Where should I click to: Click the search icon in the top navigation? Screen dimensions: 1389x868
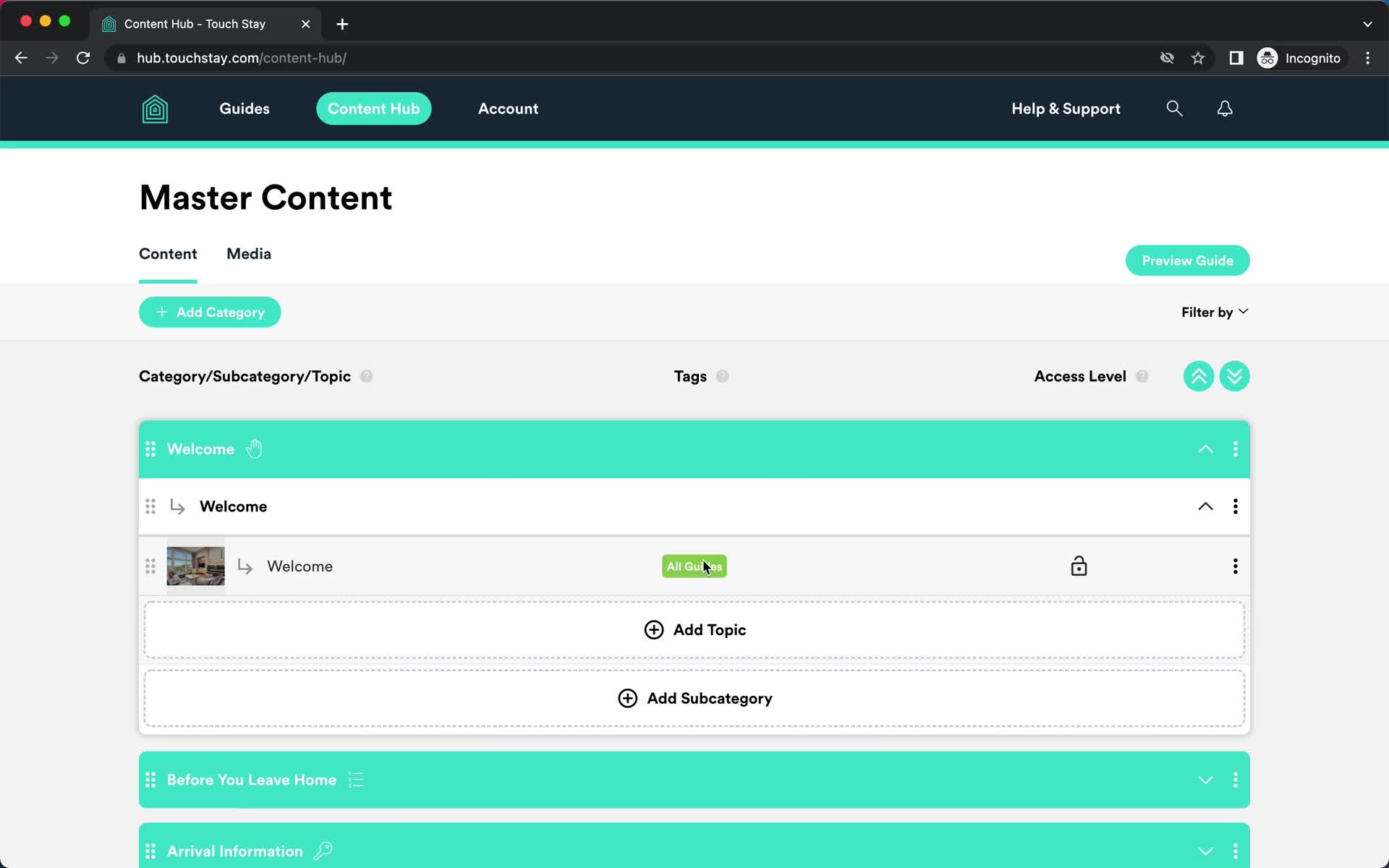click(1174, 108)
